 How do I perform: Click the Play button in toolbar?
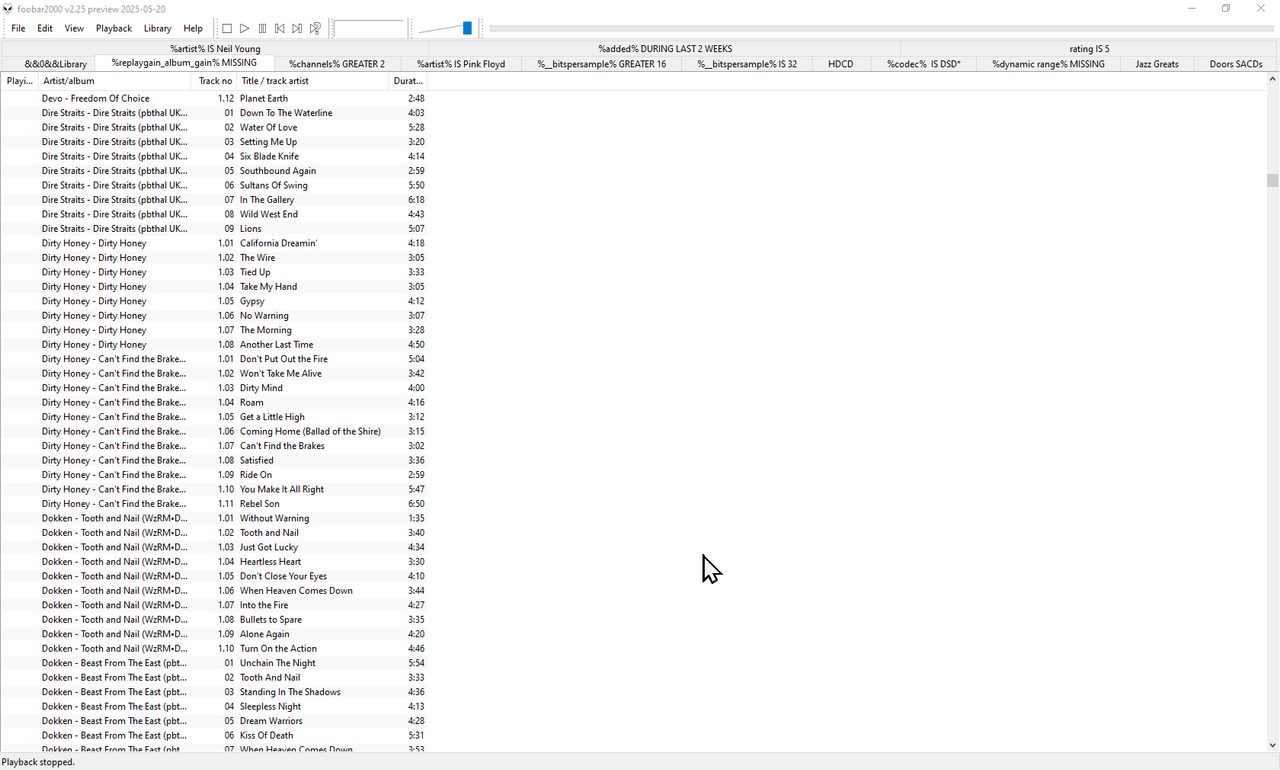coord(244,29)
